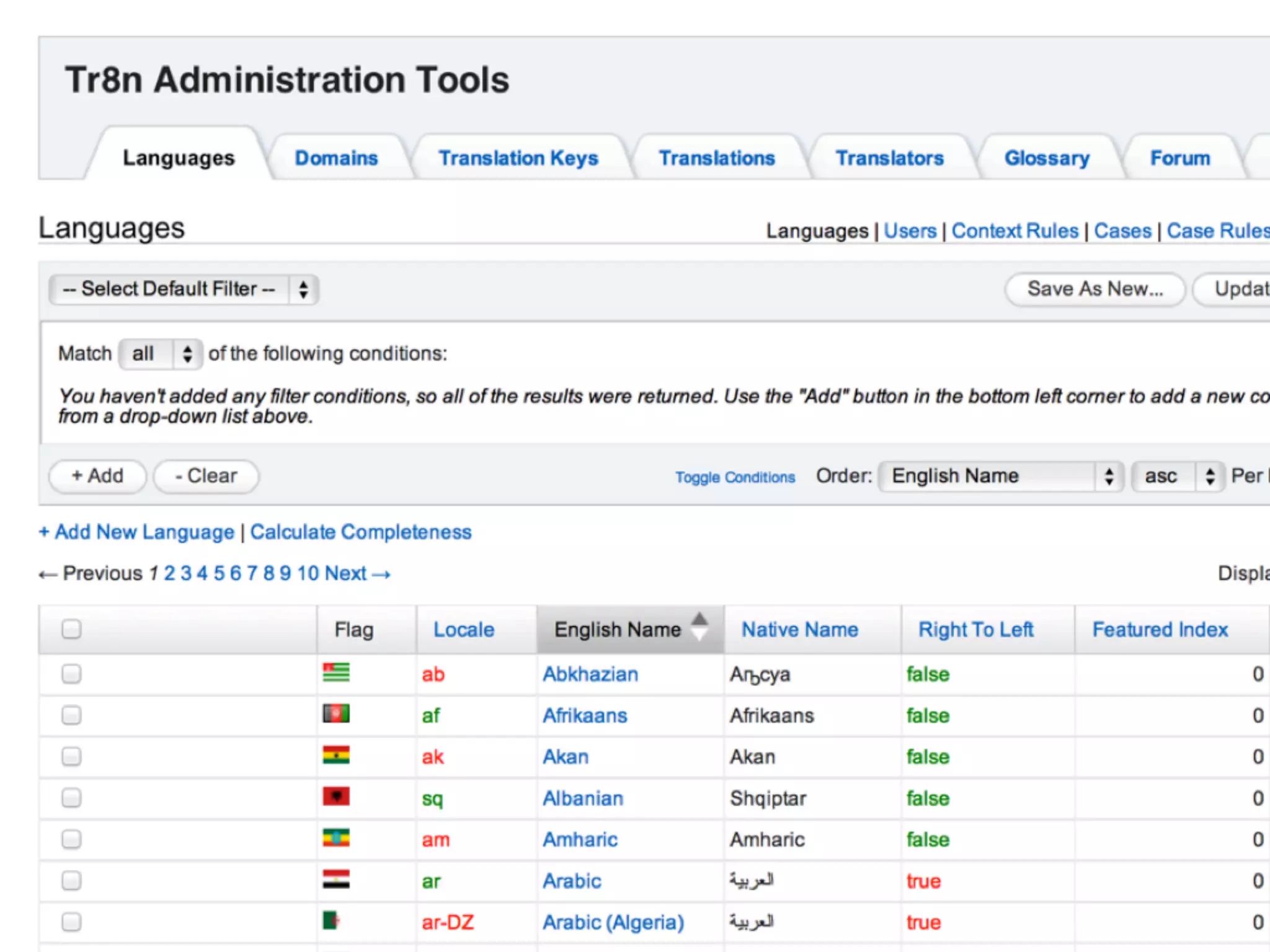Open the Arabic (Algeria) language link
Image resolution: width=1270 pixels, height=952 pixels.
tap(613, 923)
